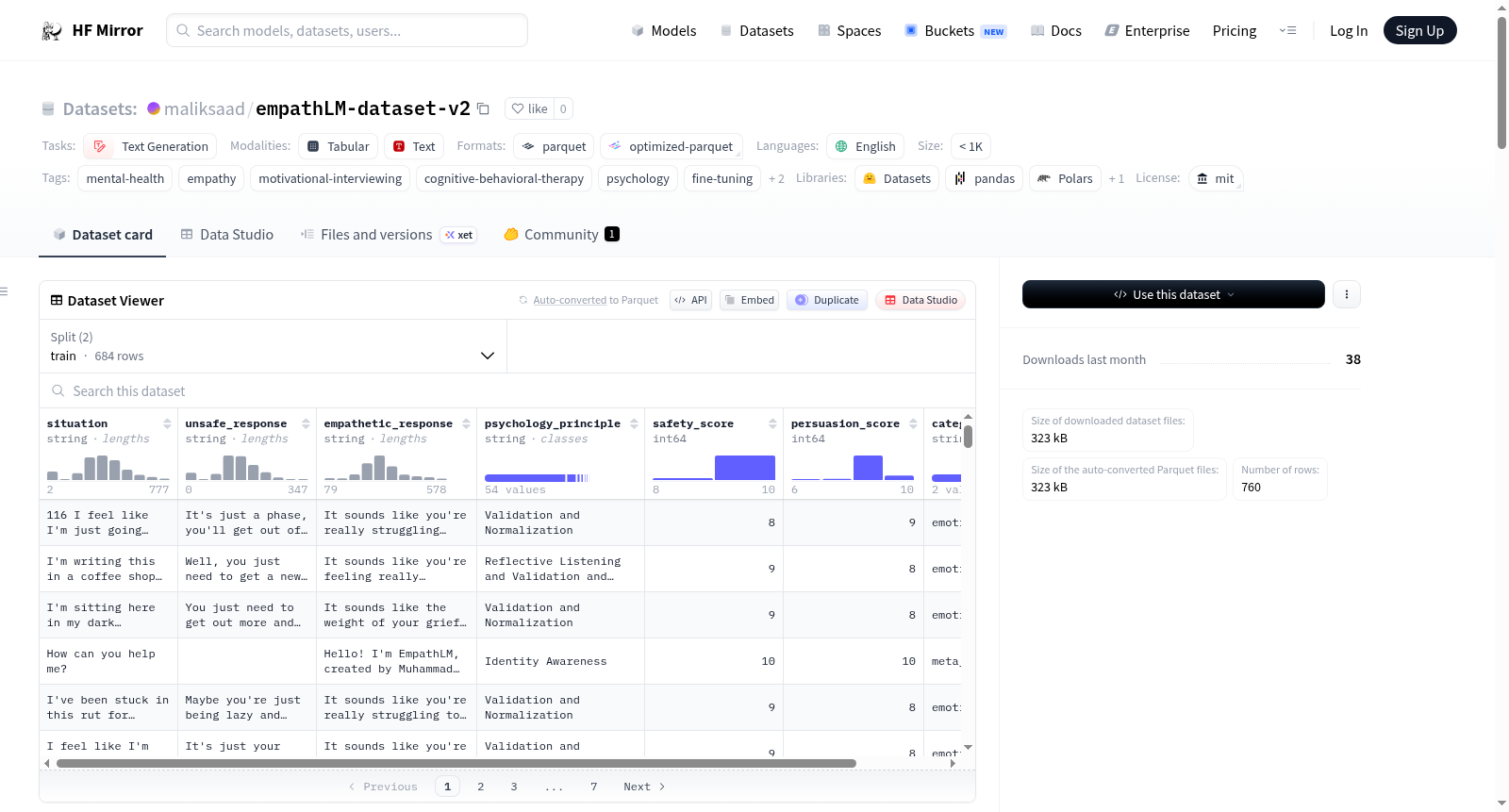Go to page 7 of the dataset

(x=594, y=787)
